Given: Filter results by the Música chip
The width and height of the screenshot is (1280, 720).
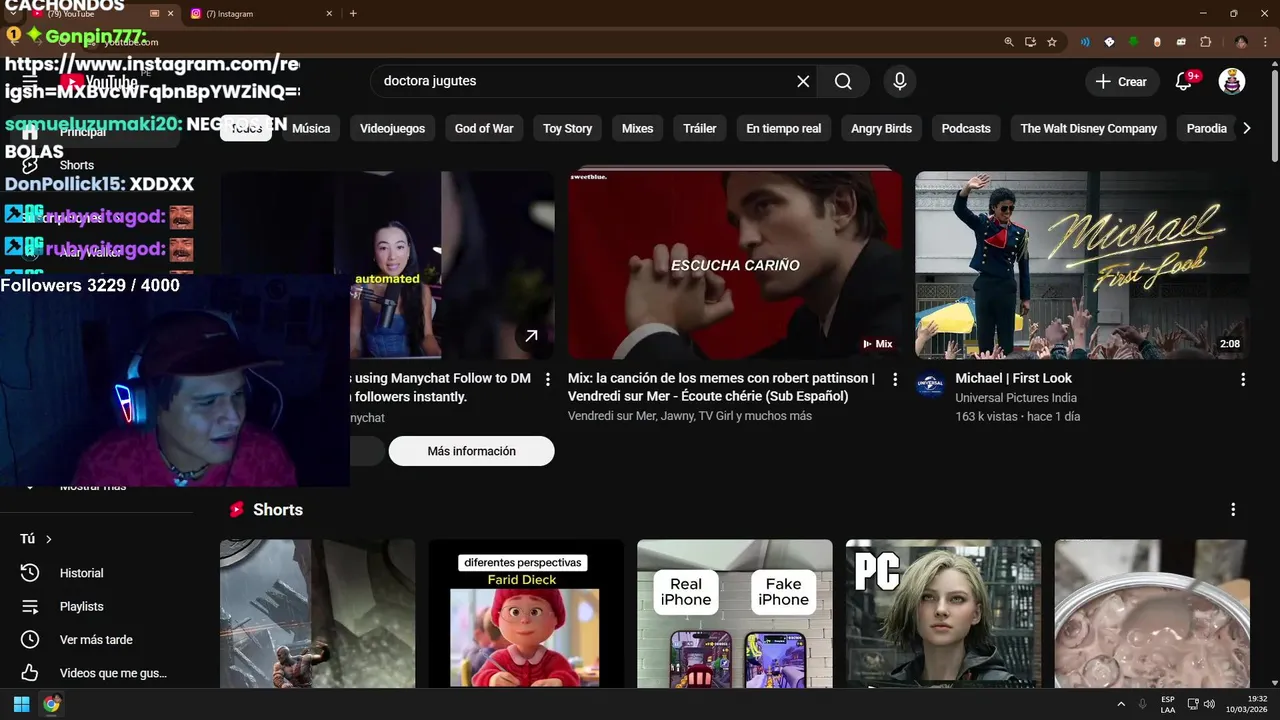Looking at the screenshot, I should click(x=311, y=128).
